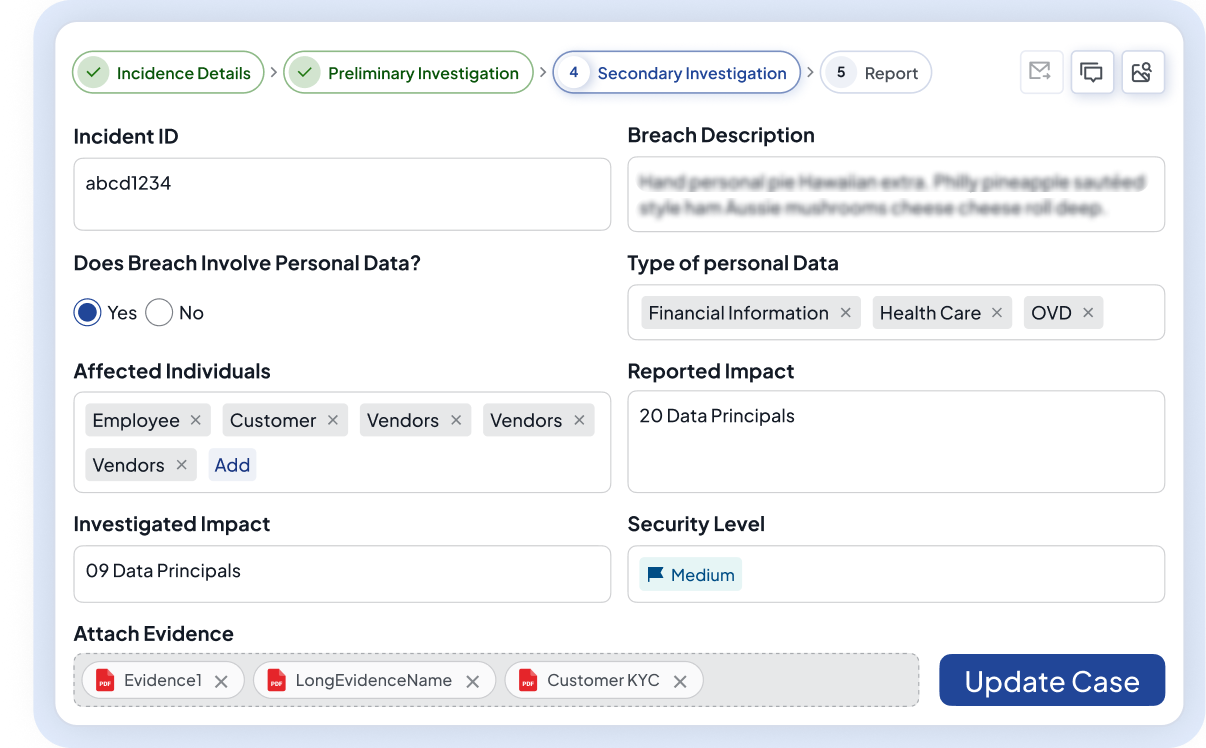Open the comments chat icon
Viewport: 1206px width, 748px height.
pos(1092,72)
